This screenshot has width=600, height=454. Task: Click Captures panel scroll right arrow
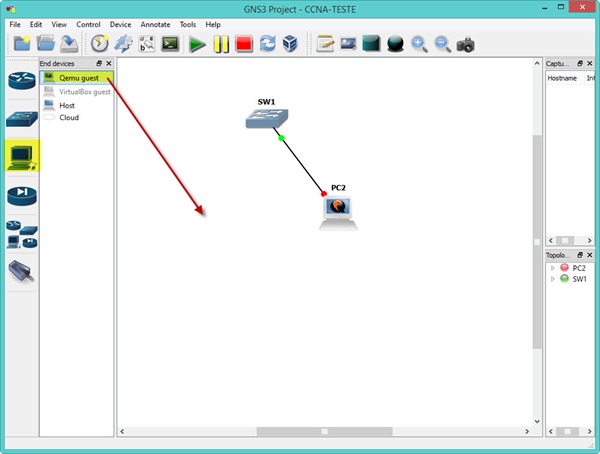click(x=589, y=240)
